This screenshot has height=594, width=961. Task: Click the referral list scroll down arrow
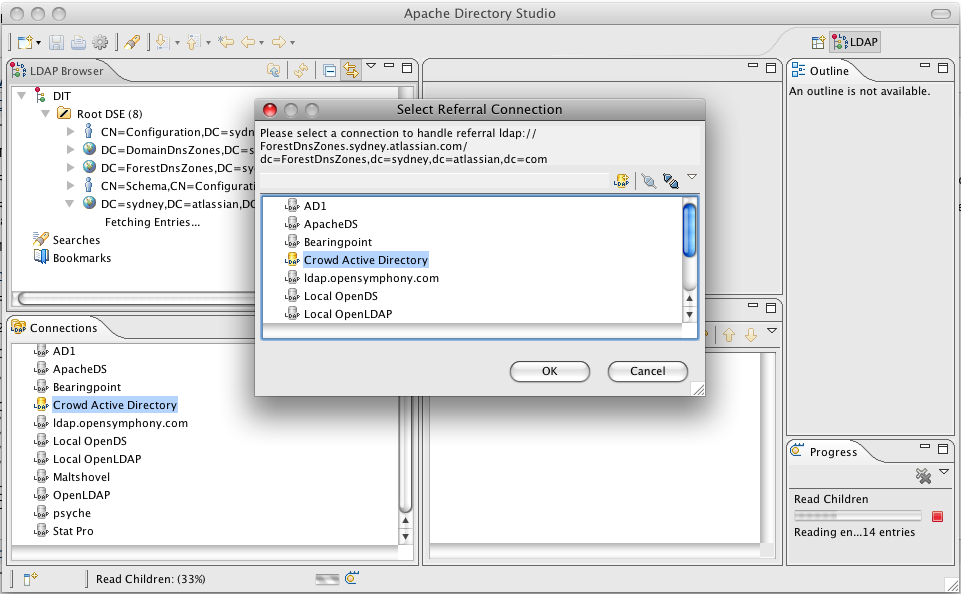click(x=689, y=314)
